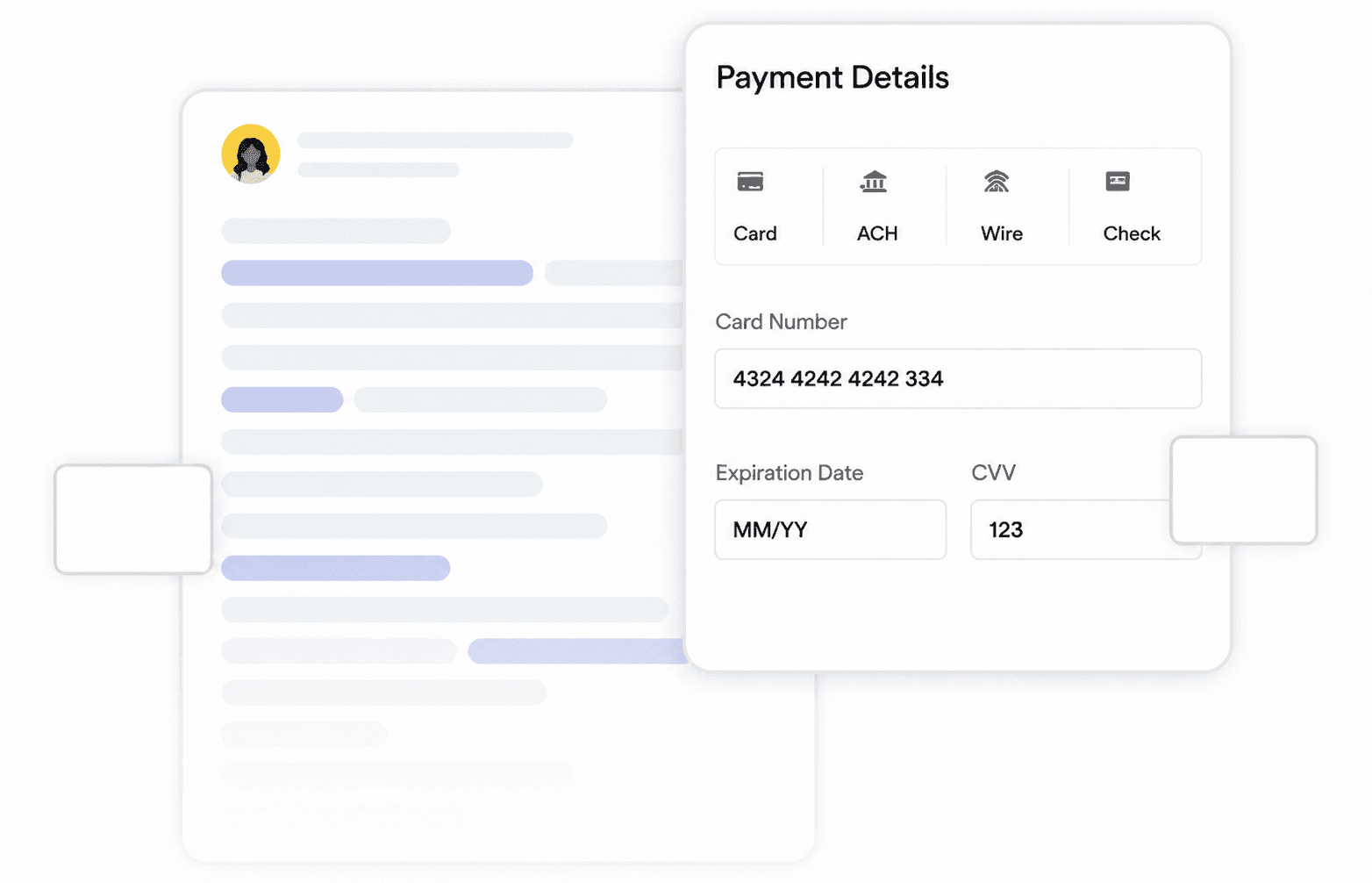1372x883 pixels.
Task: Click the Payment Details heading
Action: pyautogui.click(x=832, y=77)
